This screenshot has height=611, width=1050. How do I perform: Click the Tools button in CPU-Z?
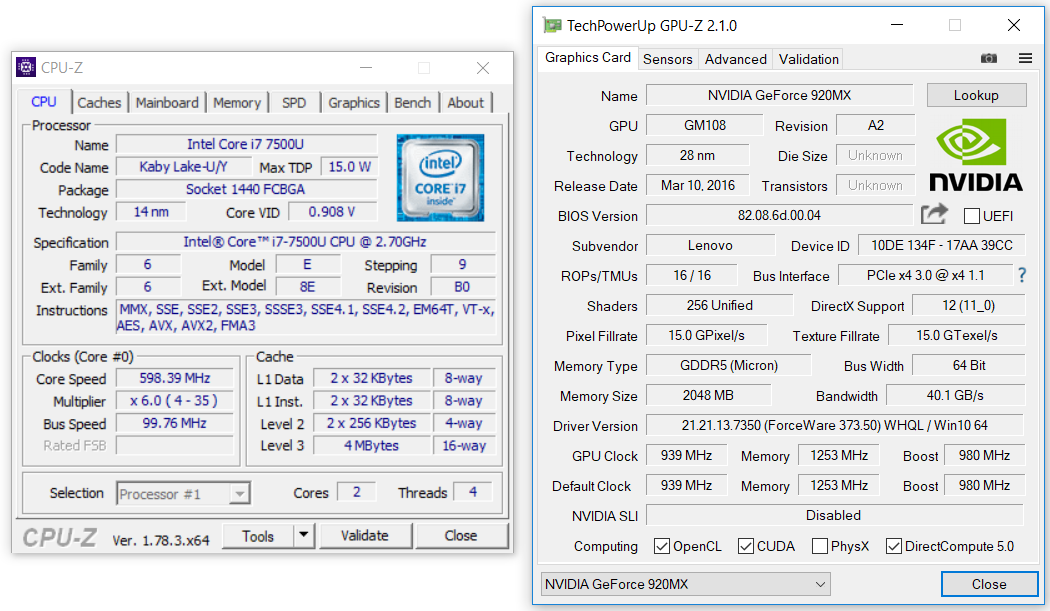click(x=258, y=536)
